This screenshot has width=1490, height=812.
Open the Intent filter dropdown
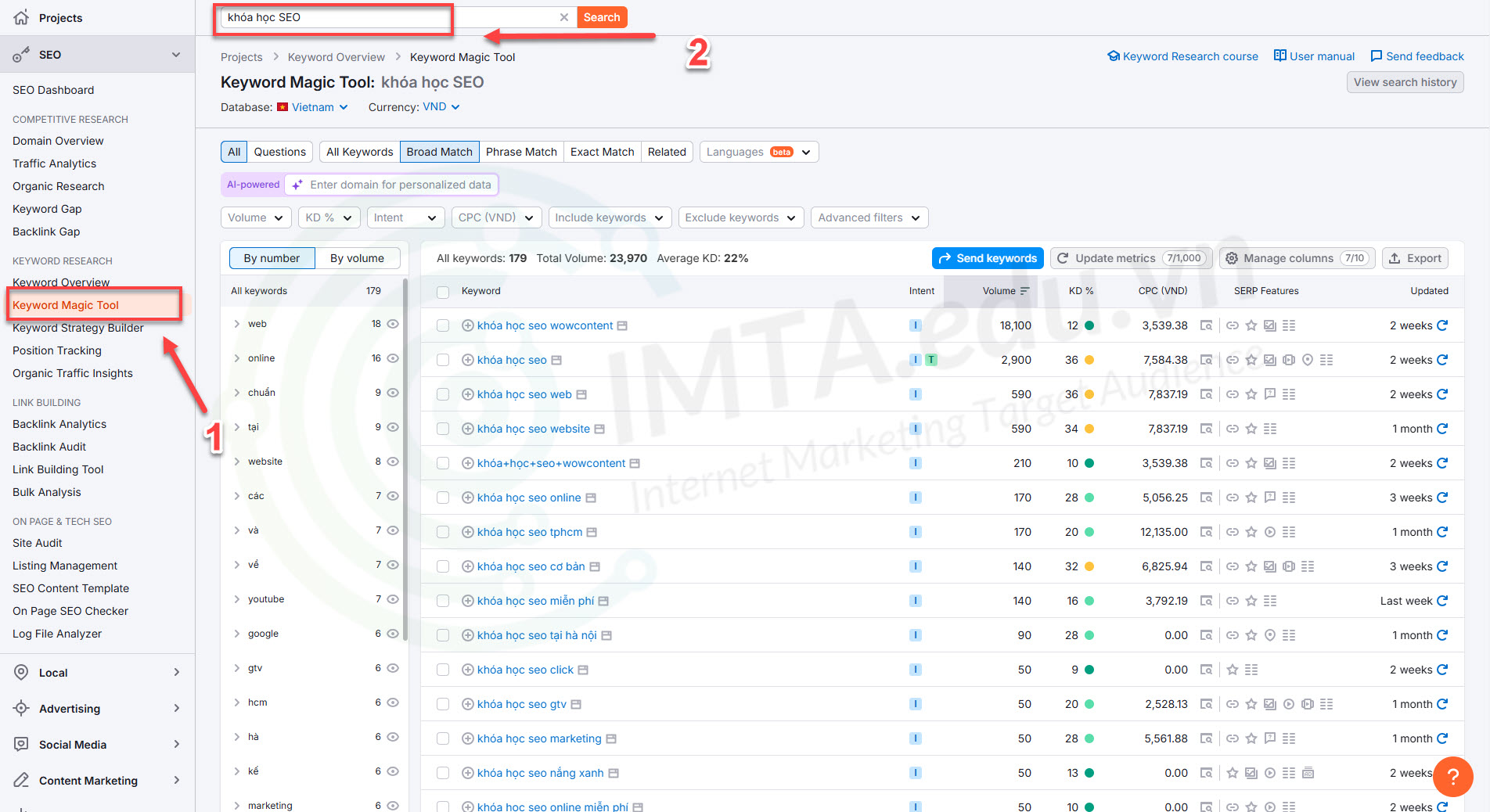tap(405, 217)
